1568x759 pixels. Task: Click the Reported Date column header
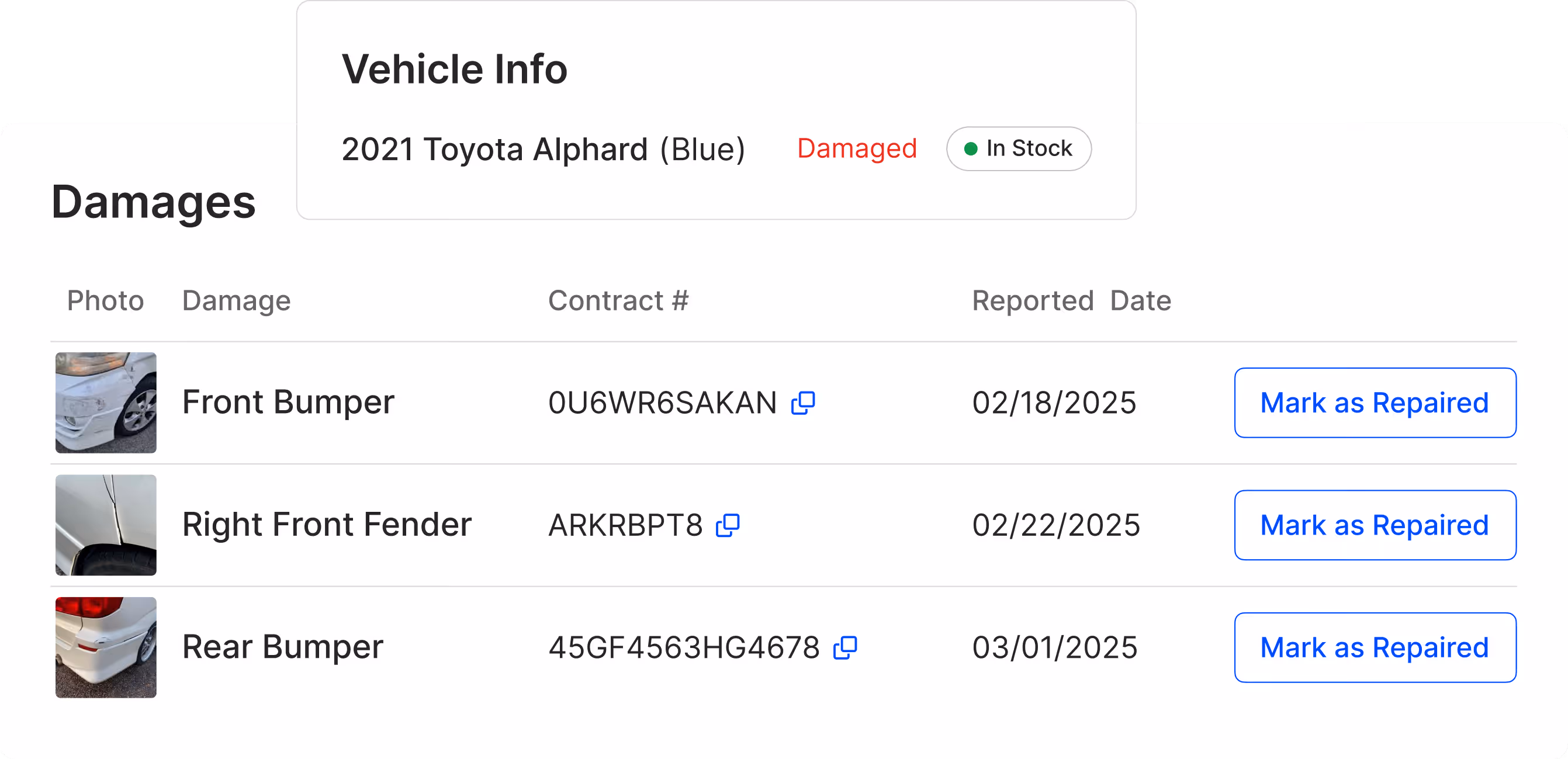point(1071,301)
